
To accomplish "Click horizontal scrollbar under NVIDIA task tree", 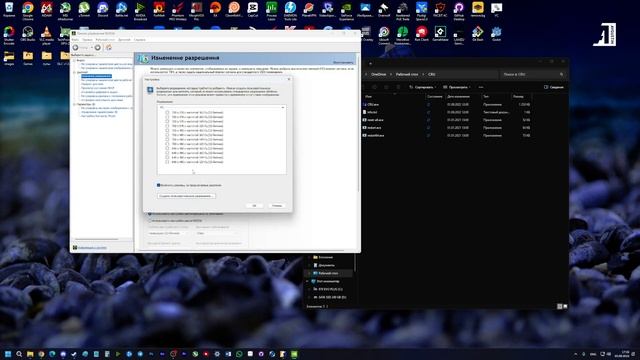I will [97, 239].
